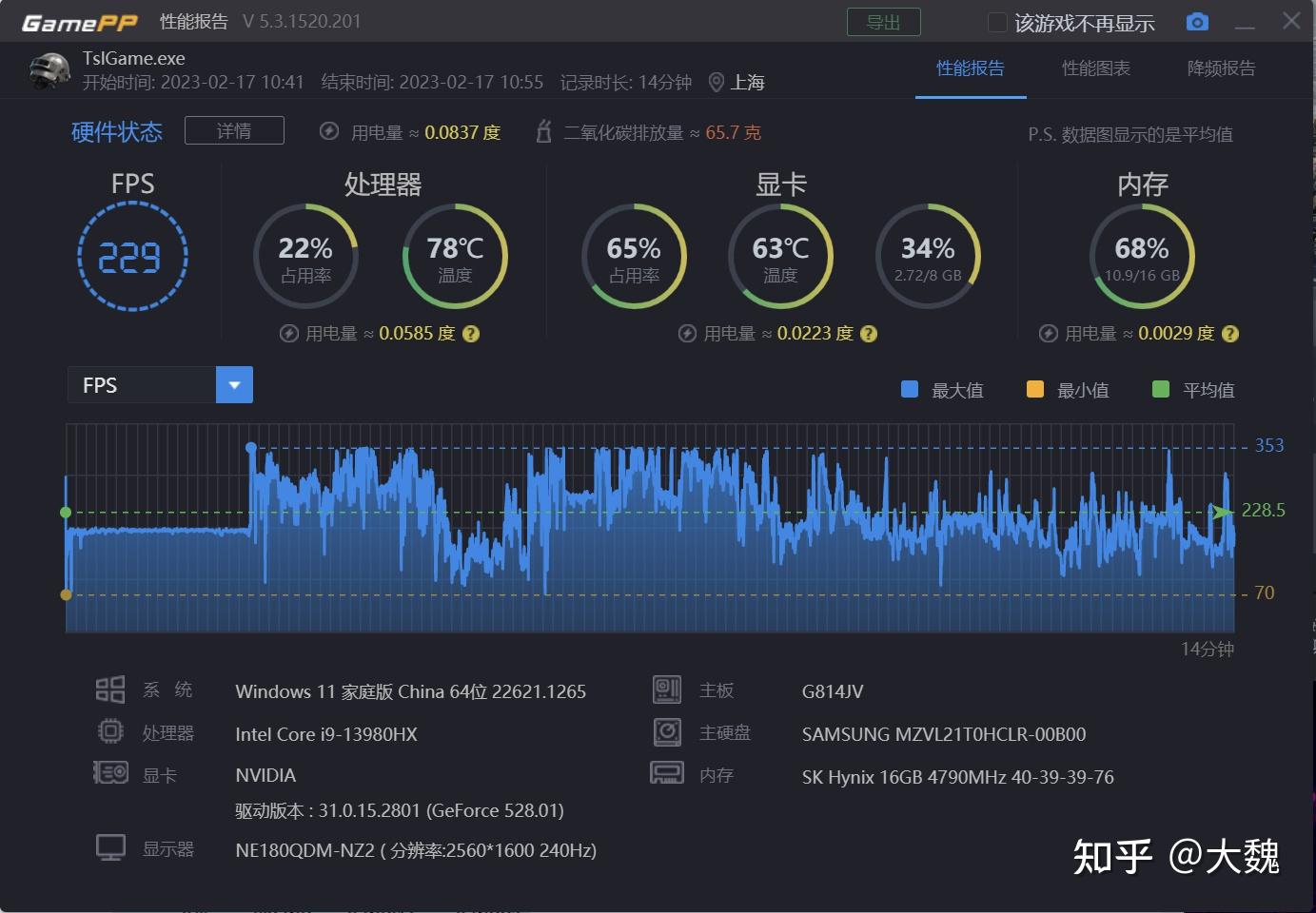This screenshot has width=1316, height=913.
Task: Click the TslGame.exe game avatar icon
Action: click(x=49, y=71)
